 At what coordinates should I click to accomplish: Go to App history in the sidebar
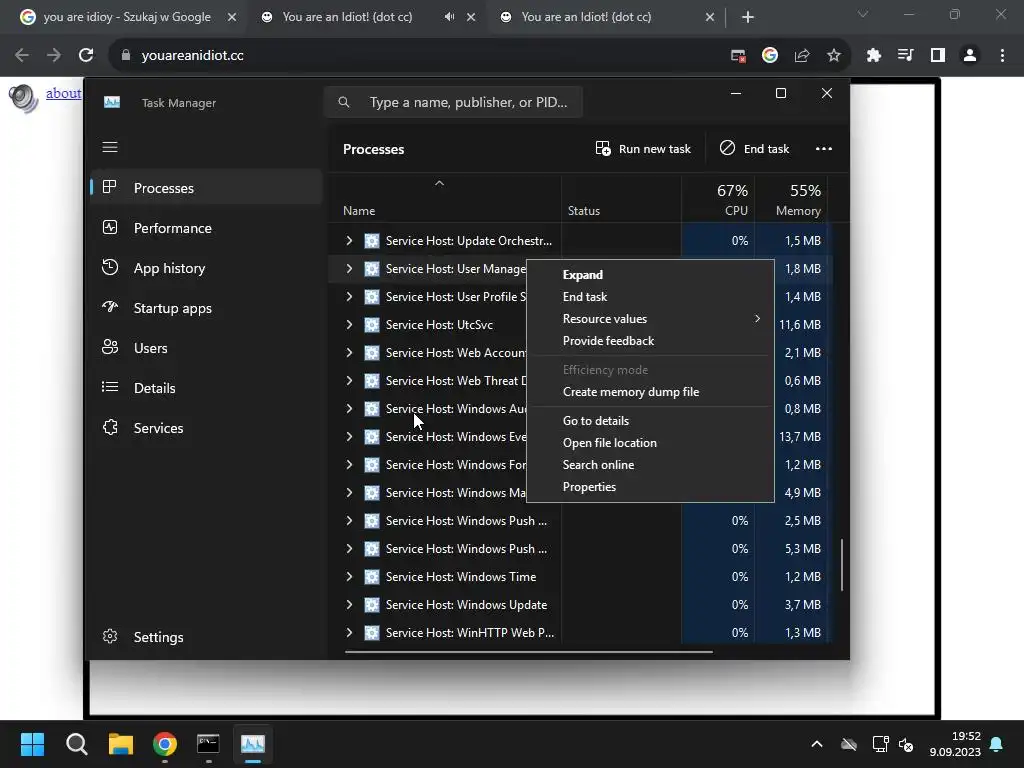point(206,268)
